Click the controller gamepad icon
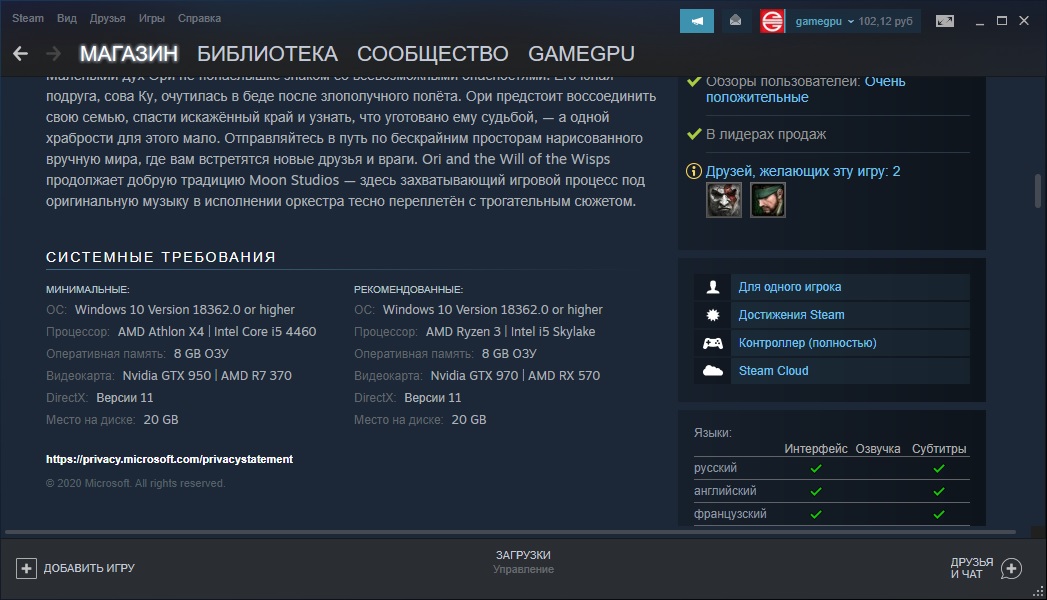 coord(712,343)
